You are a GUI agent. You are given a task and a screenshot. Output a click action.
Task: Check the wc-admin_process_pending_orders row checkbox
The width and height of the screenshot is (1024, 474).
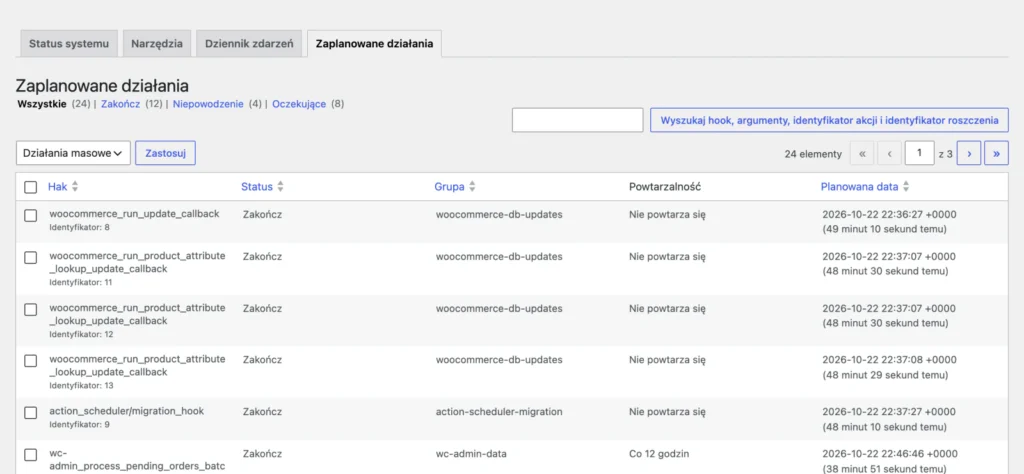coord(31,454)
